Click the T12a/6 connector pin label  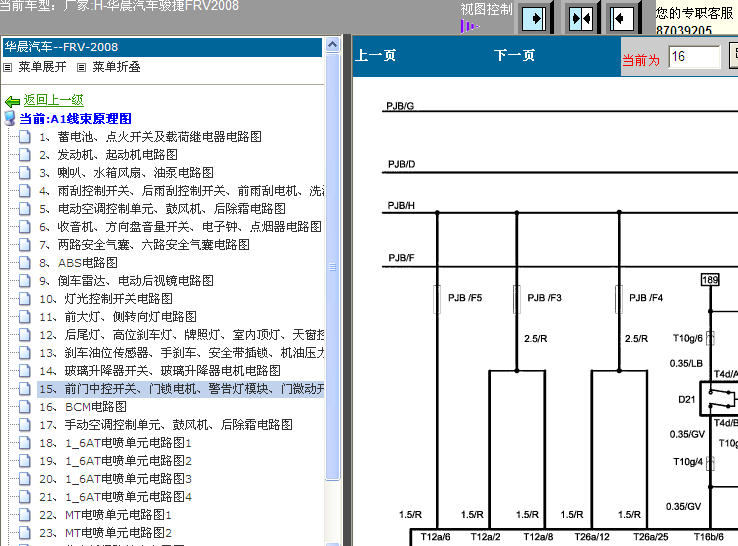click(435, 537)
